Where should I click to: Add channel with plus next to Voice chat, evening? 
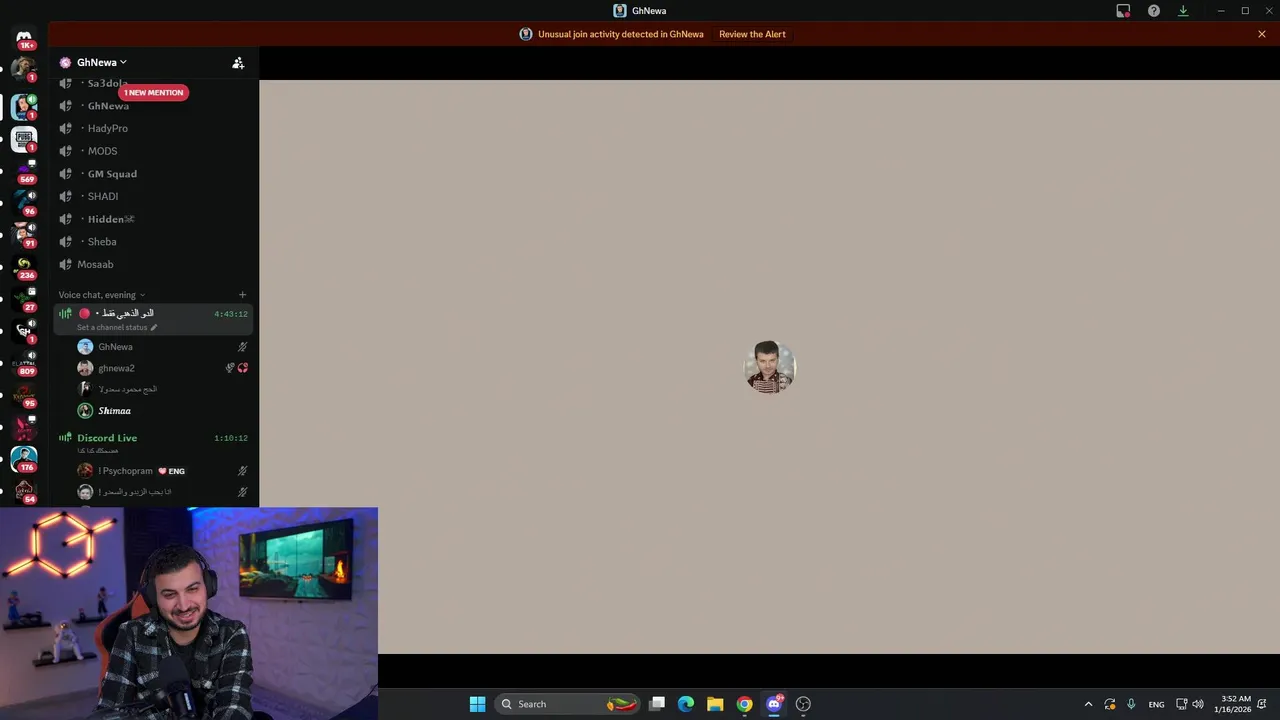pyautogui.click(x=242, y=295)
